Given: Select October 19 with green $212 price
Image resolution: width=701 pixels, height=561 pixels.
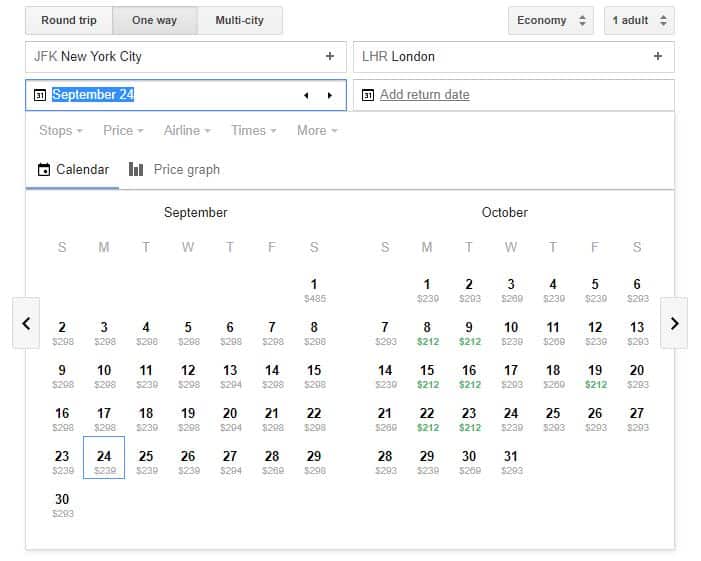Looking at the screenshot, I should pyautogui.click(x=595, y=376).
